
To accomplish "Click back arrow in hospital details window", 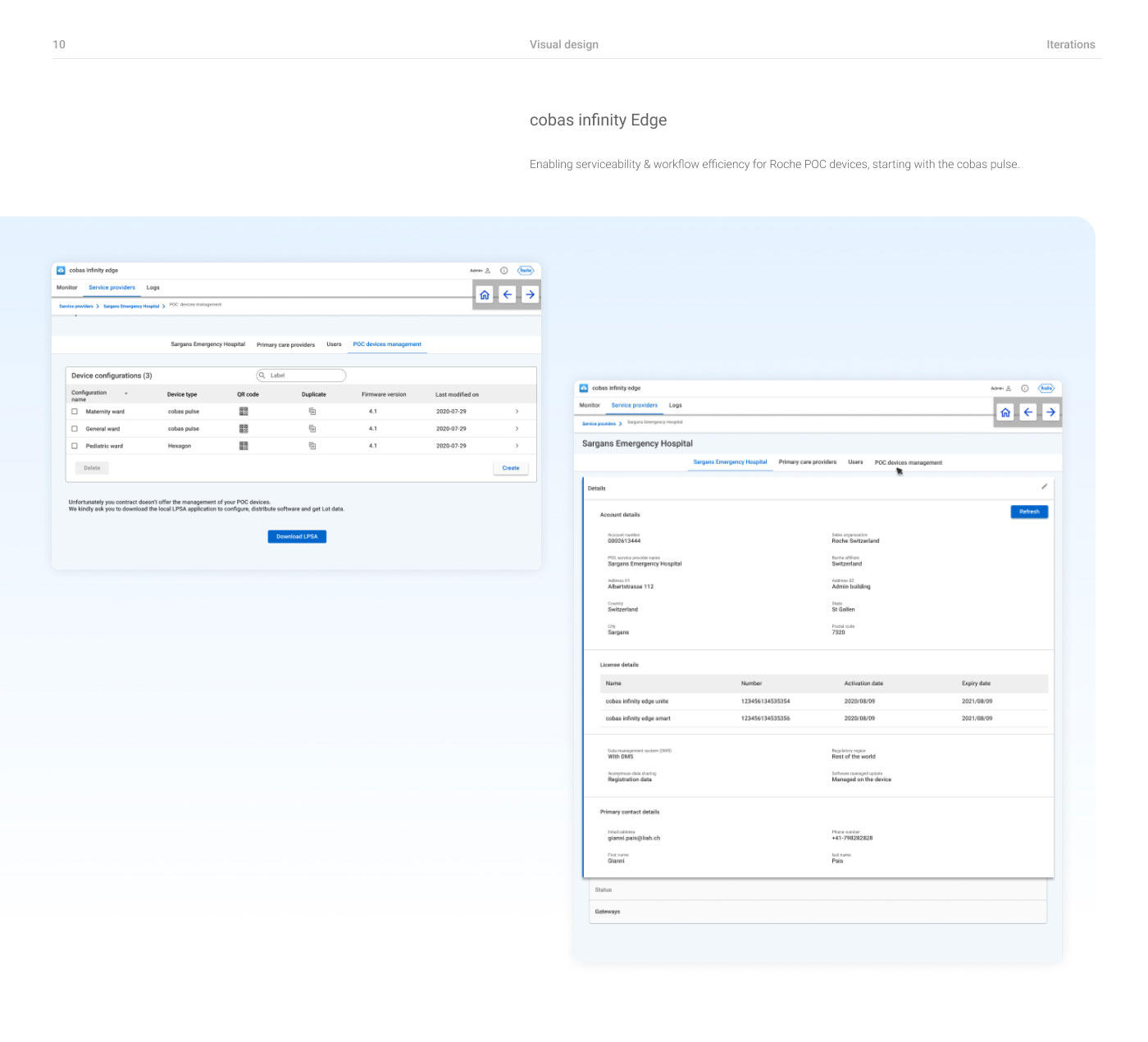I will coord(1028,412).
